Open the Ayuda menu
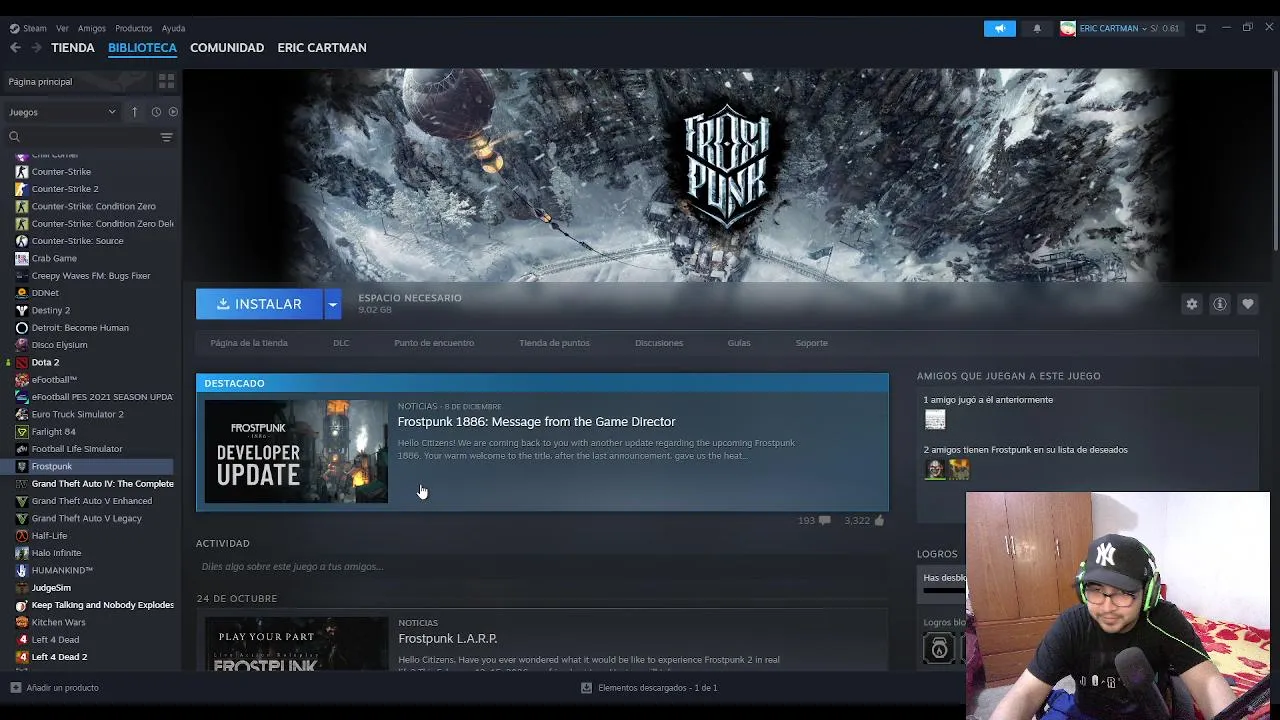 173,28
